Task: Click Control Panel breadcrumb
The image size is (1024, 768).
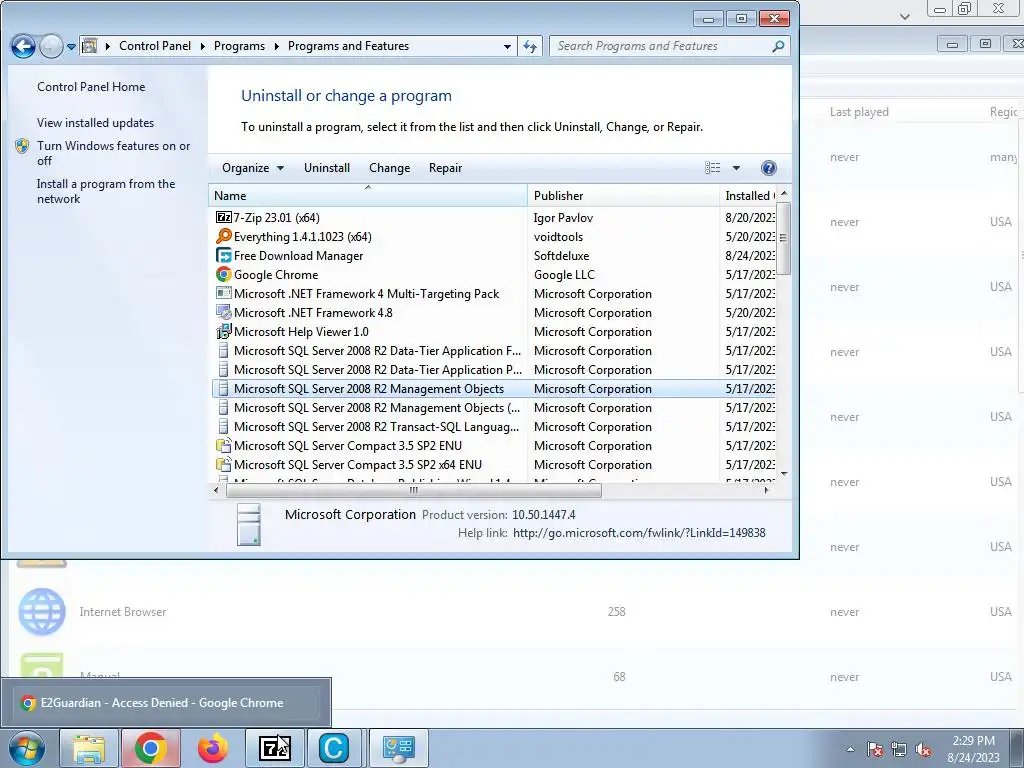Action: coord(155,46)
